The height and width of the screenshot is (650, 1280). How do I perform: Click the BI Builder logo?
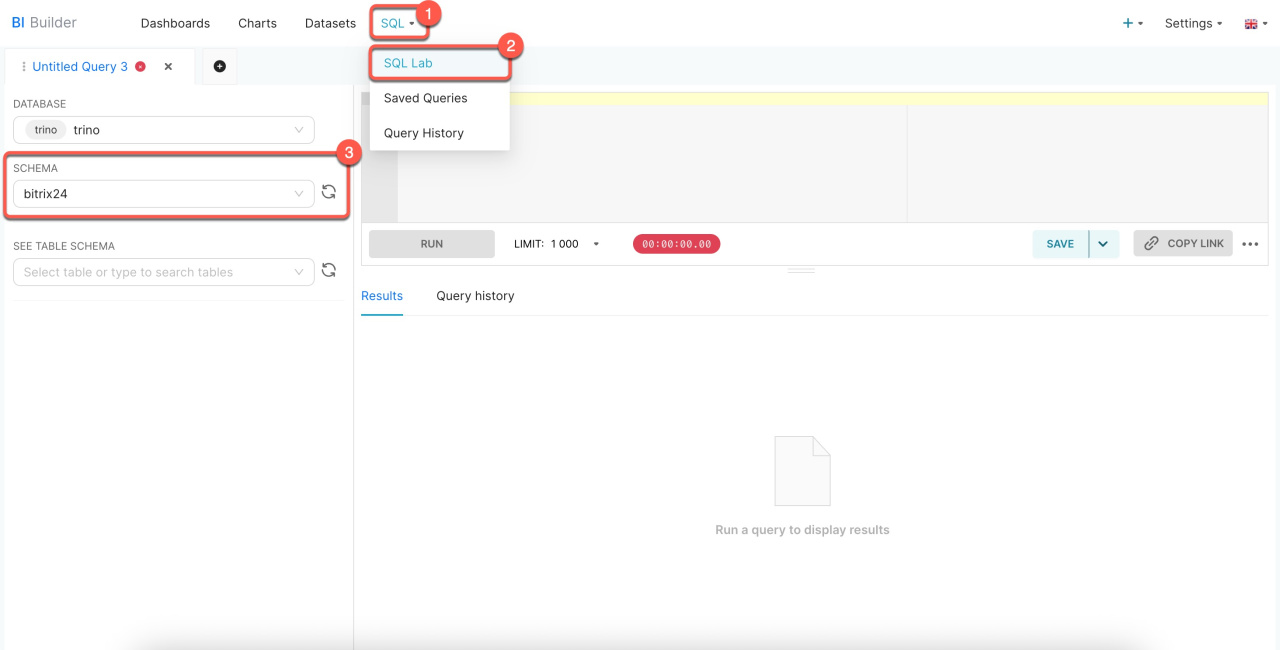tap(44, 22)
